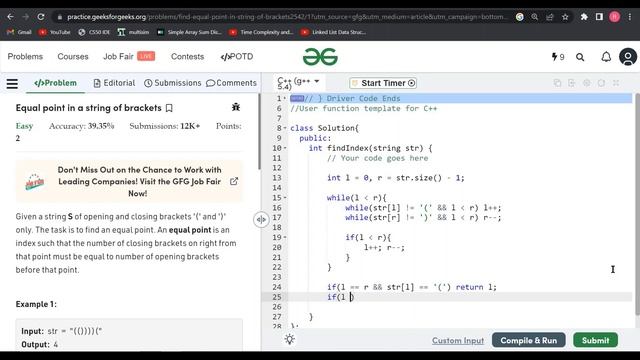Switch to the Comments tab
640x360 pixels.
point(231,83)
